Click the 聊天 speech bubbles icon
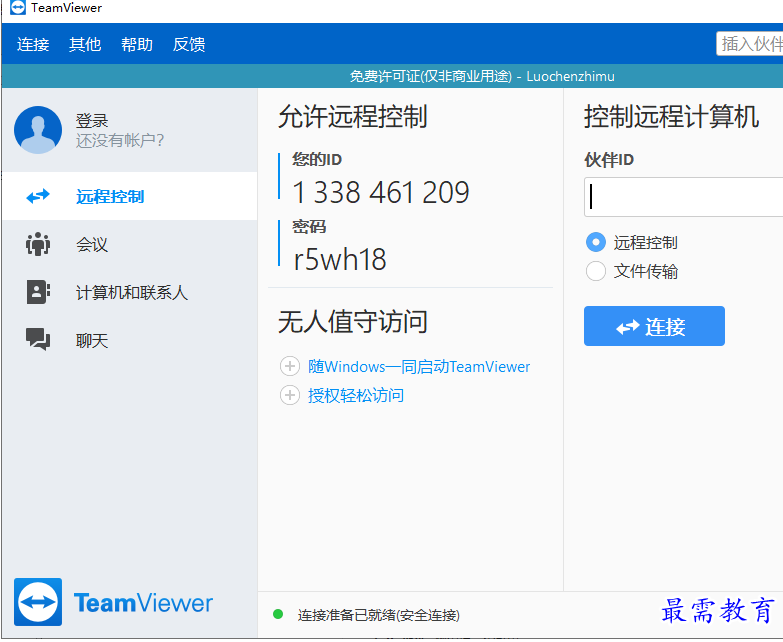Viewport: 783px width, 642px height. (x=38, y=339)
